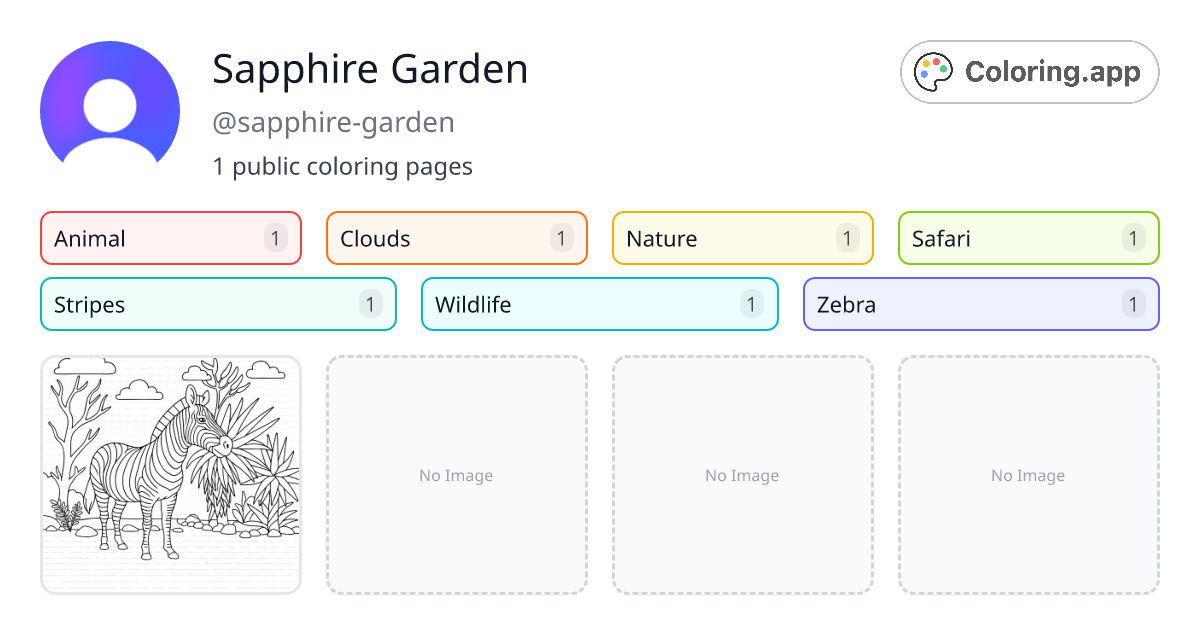The width and height of the screenshot is (1200, 630).
Task: Click the count badge next to Wildlife
Action: click(752, 304)
